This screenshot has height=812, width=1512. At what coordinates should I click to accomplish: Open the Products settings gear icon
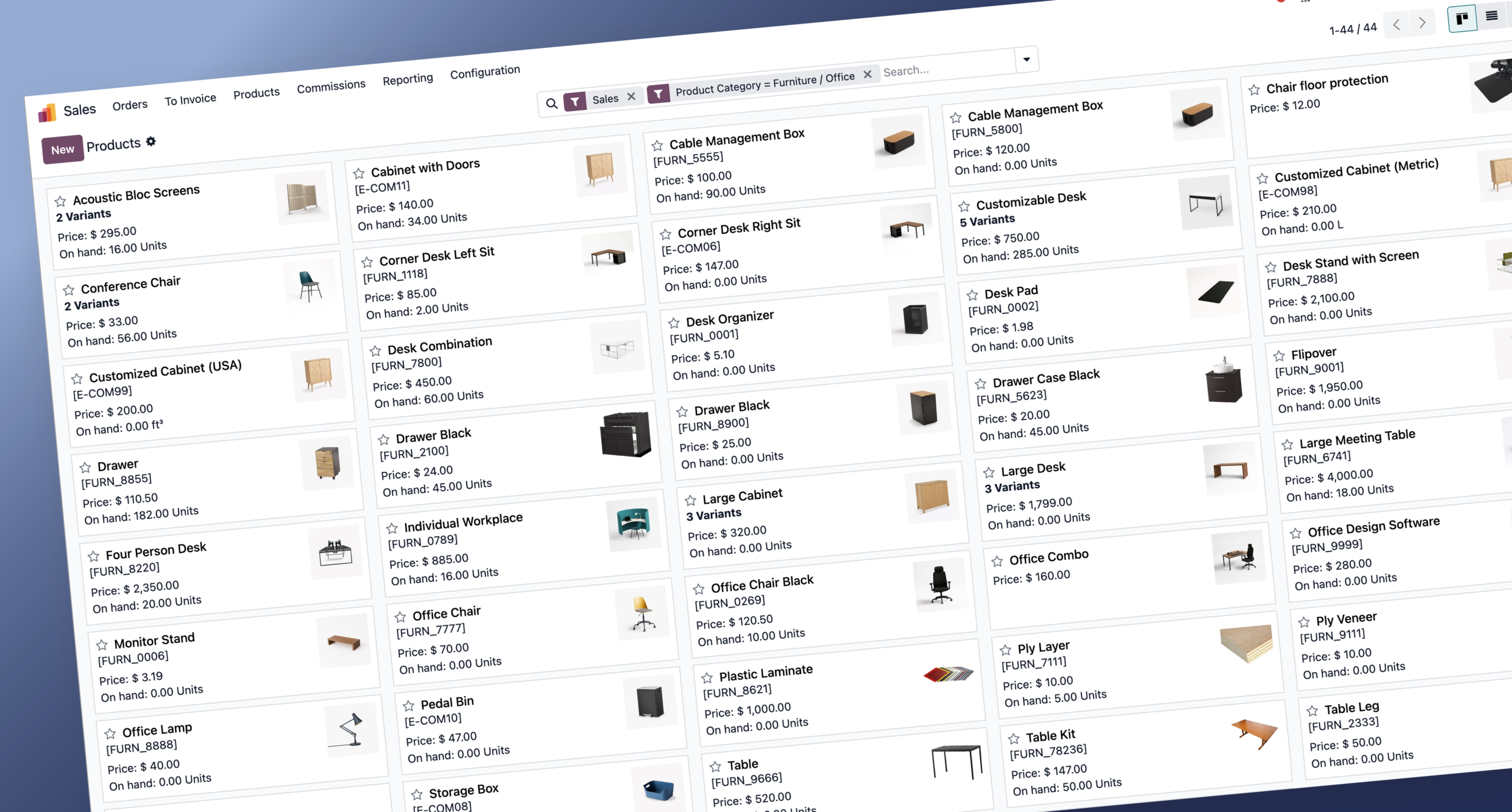pyautogui.click(x=151, y=141)
